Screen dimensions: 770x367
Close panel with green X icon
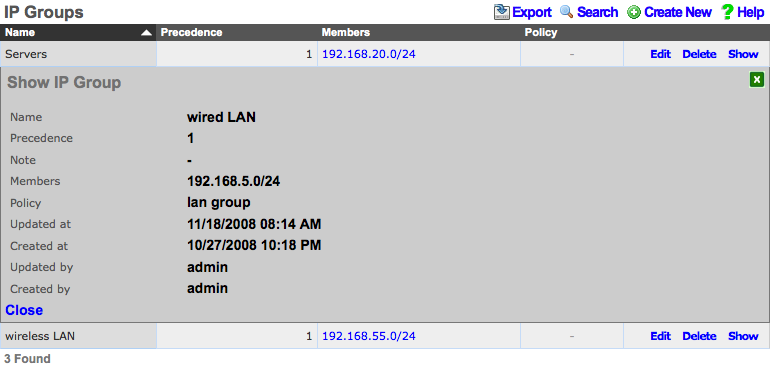tap(757, 80)
